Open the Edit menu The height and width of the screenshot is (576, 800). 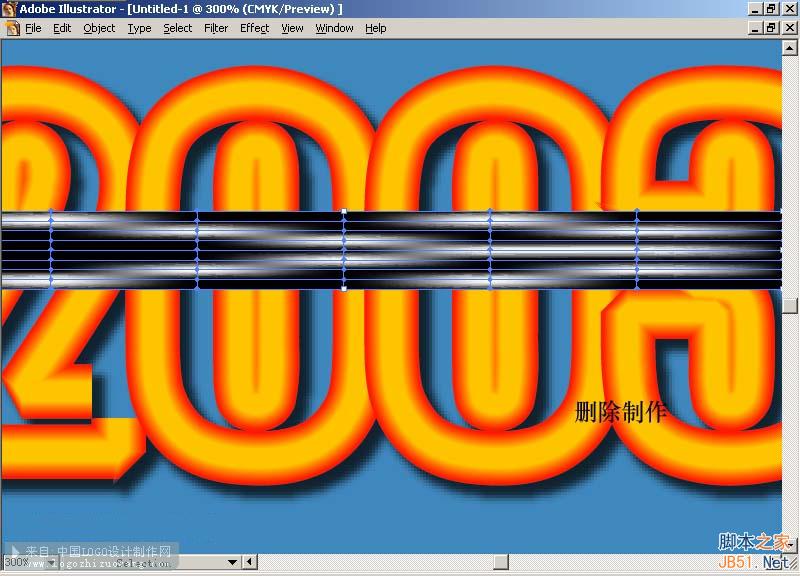62,29
